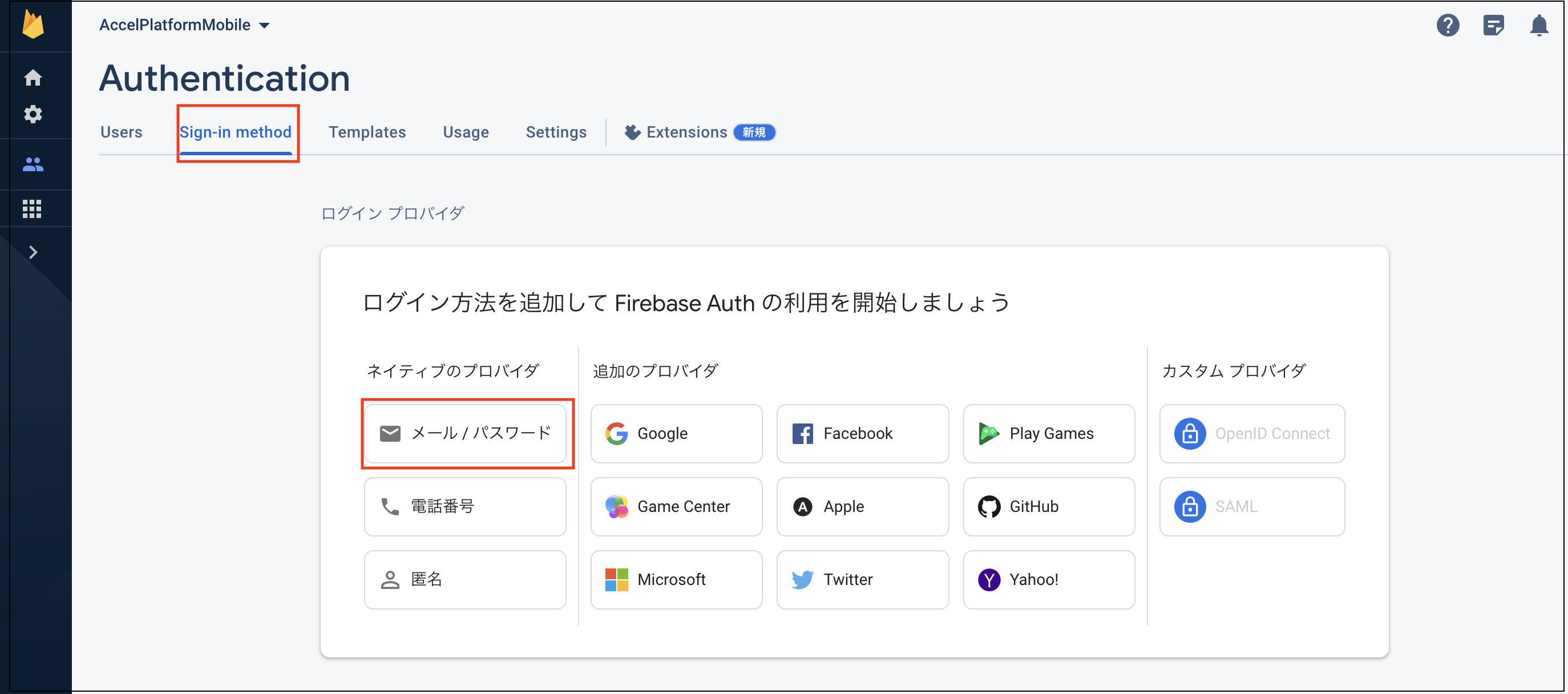Open the AccelPlatformMobile project dropdown
The width and height of the screenshot is (1568, 694).
pyautogui.click(x=184, y=25)
